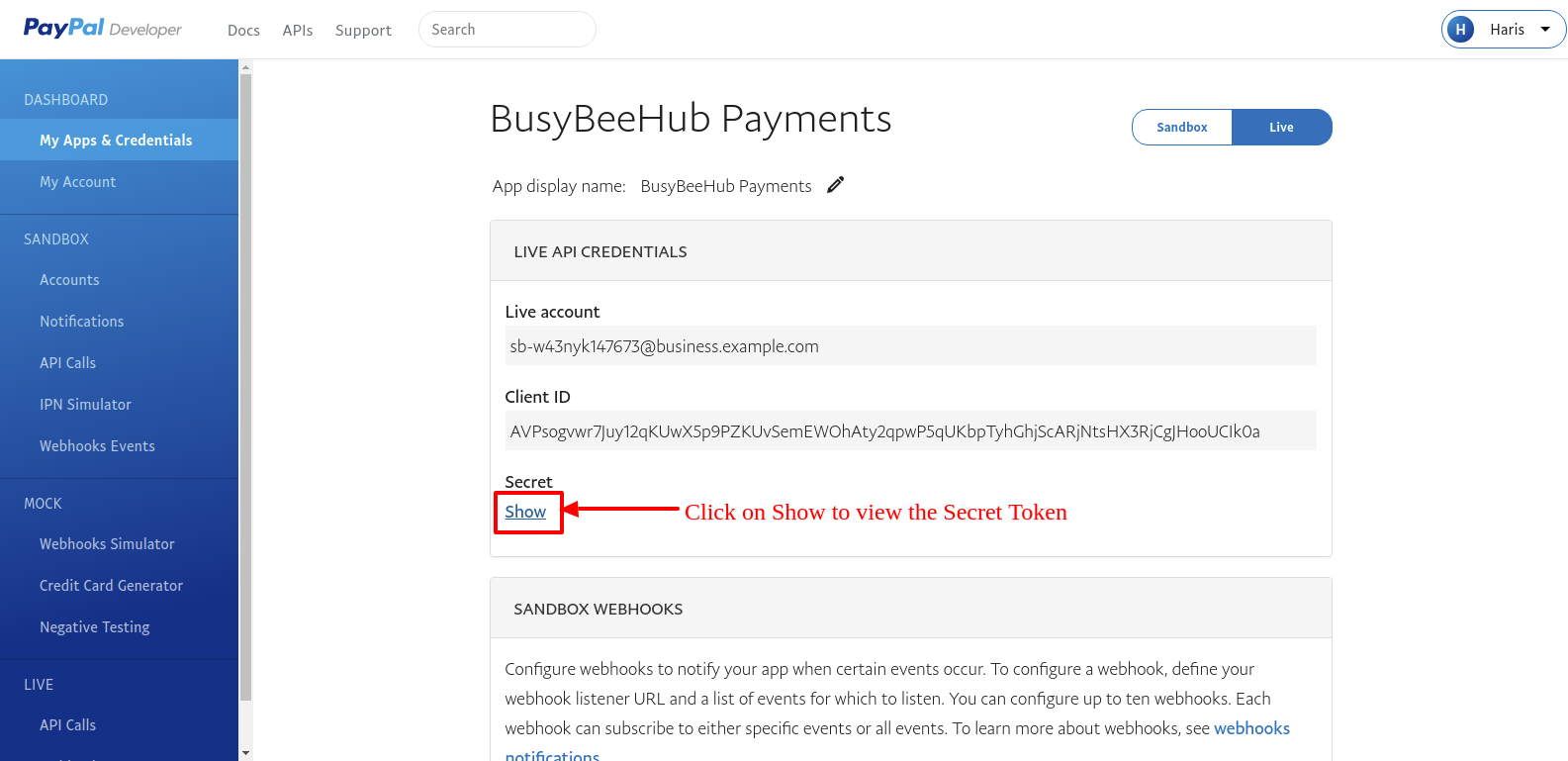Open the APIs menu

(298, 31)
